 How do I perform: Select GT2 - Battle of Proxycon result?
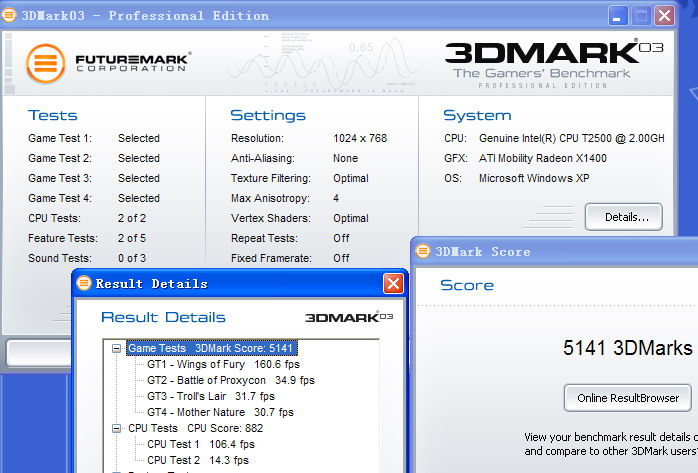pyautogui.click(x=230, y=380)
